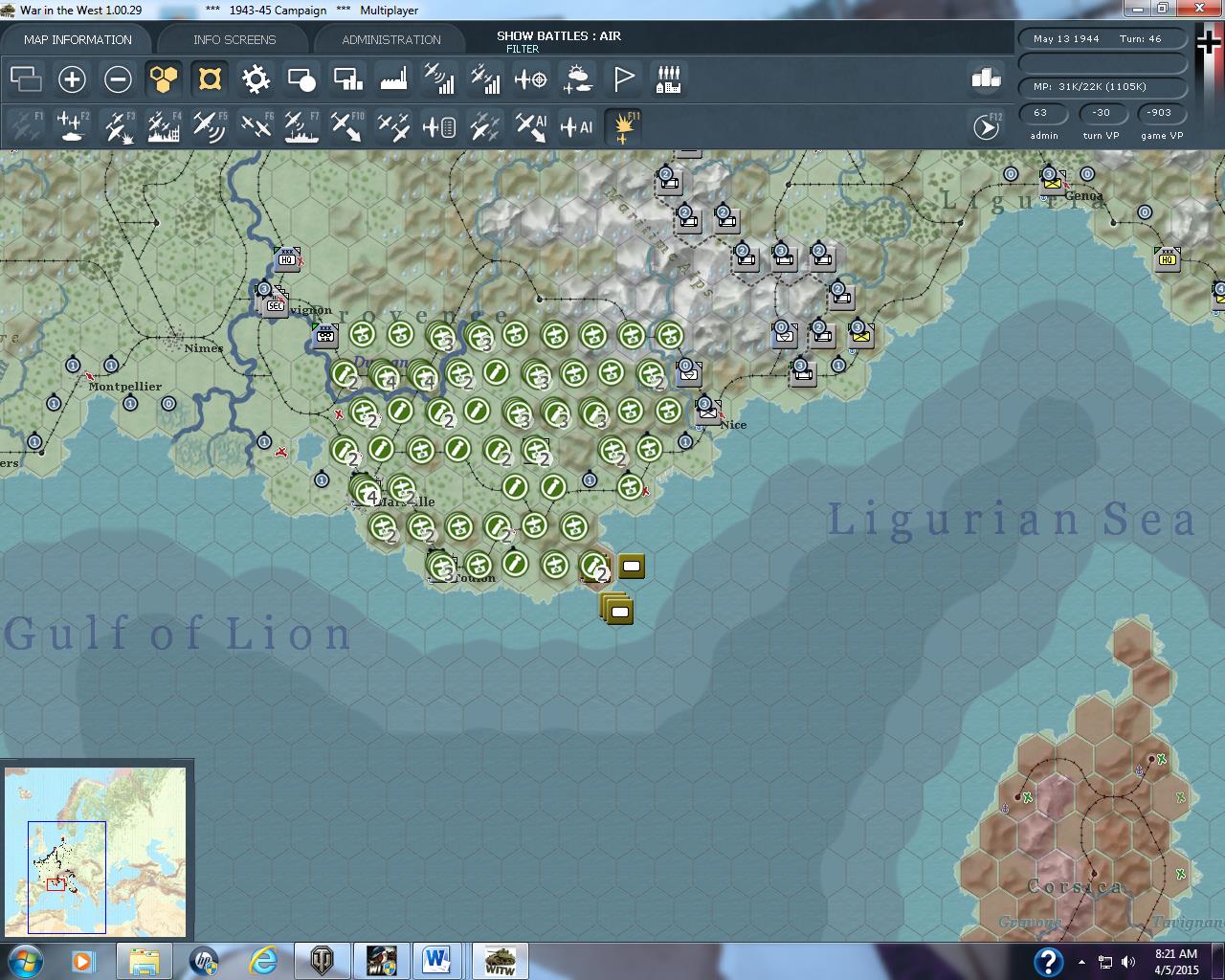Viewport: 1225px width, 980px height.
Task: Select F2 ground support air directive
Action: (72, 126)
